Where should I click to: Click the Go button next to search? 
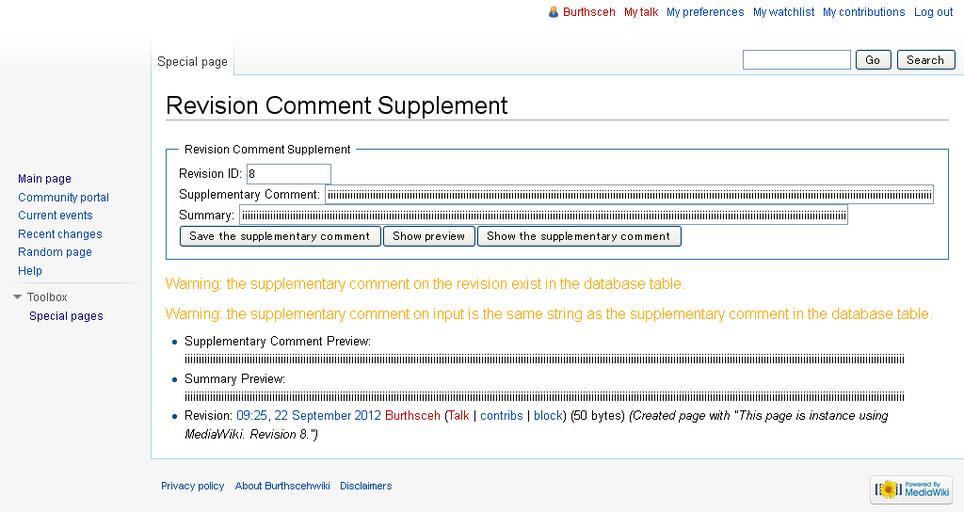873,60
